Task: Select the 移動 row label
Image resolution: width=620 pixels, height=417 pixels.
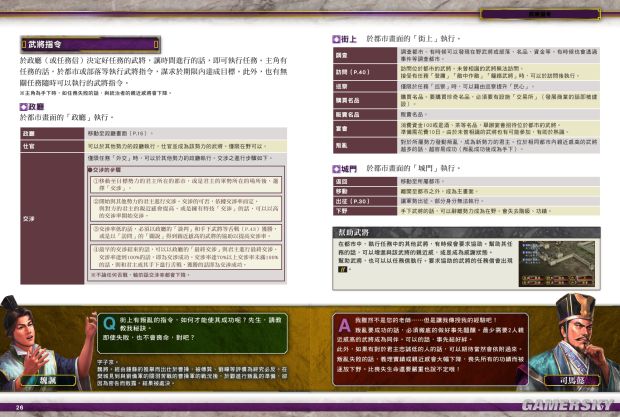Action: pos(365,191)
